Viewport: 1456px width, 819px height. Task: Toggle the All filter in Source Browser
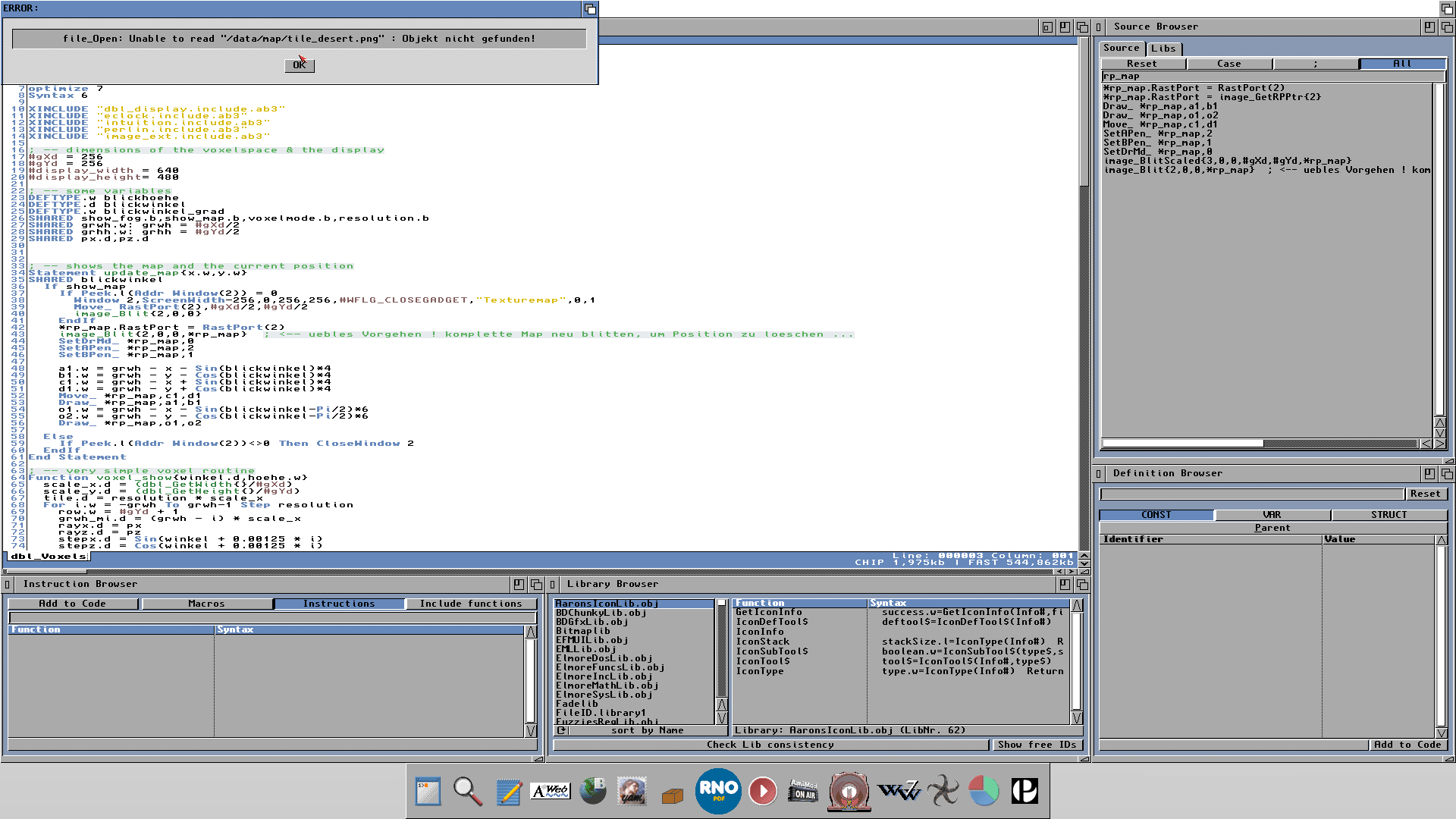click(1401, 64)
